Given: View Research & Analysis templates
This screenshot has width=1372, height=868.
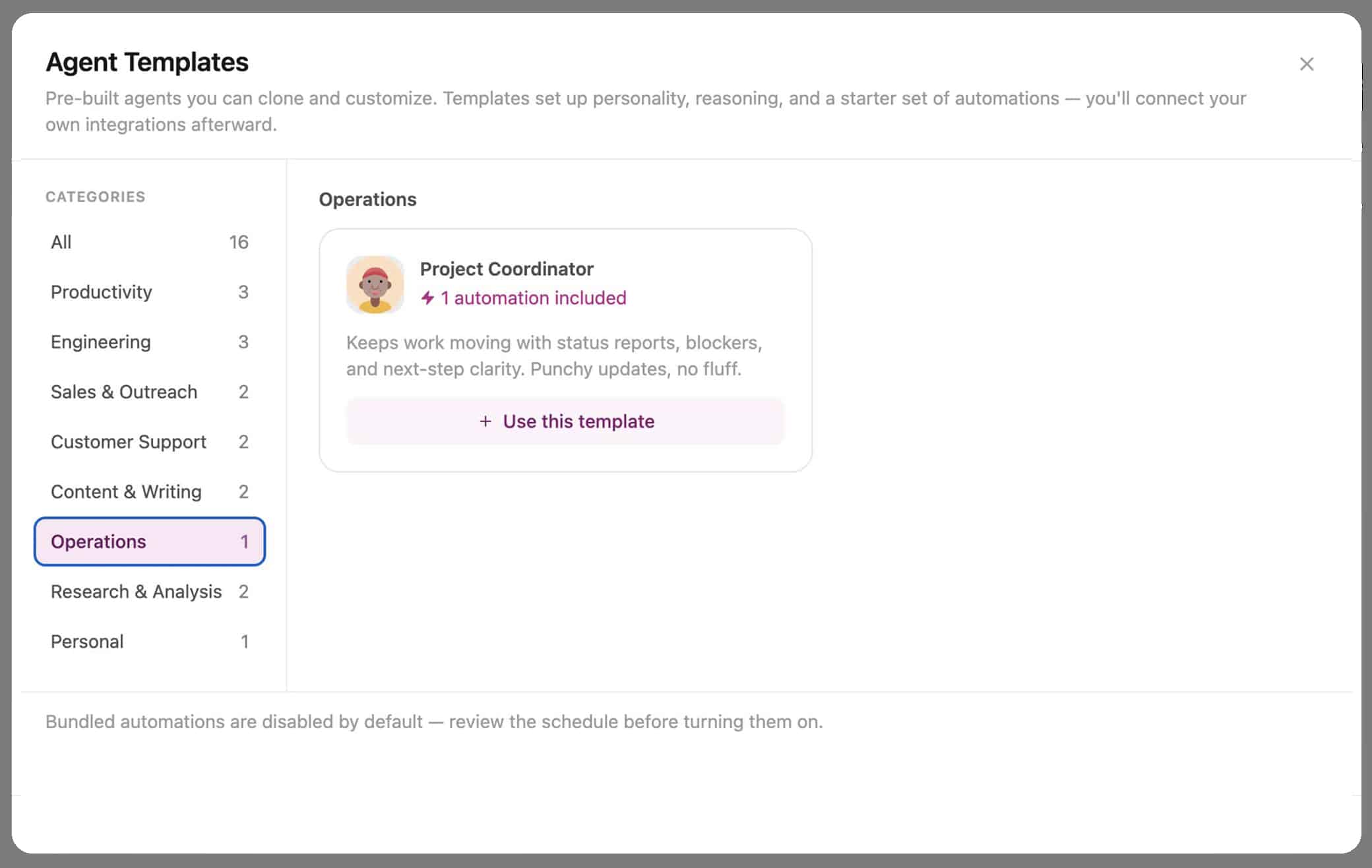Looking at the screenshot, I should point(150,592).
